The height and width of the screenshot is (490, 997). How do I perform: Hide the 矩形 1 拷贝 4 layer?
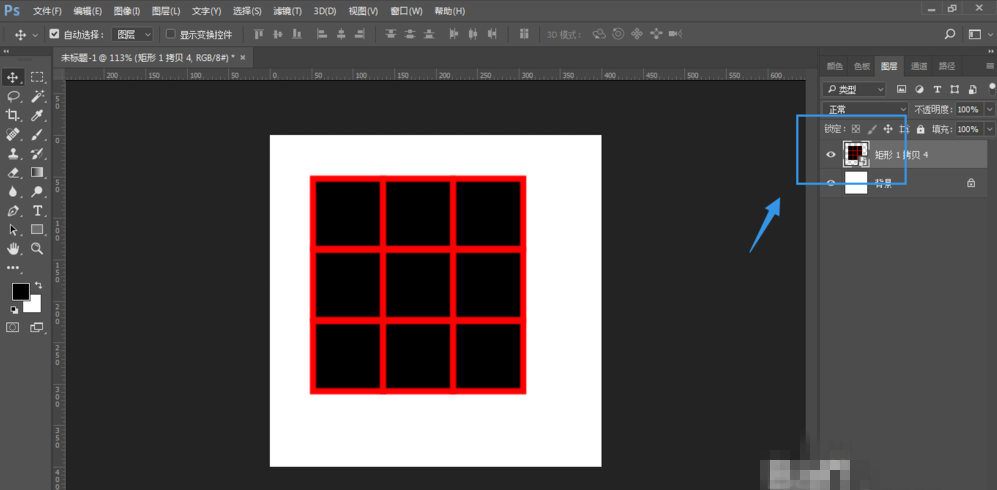830,155
